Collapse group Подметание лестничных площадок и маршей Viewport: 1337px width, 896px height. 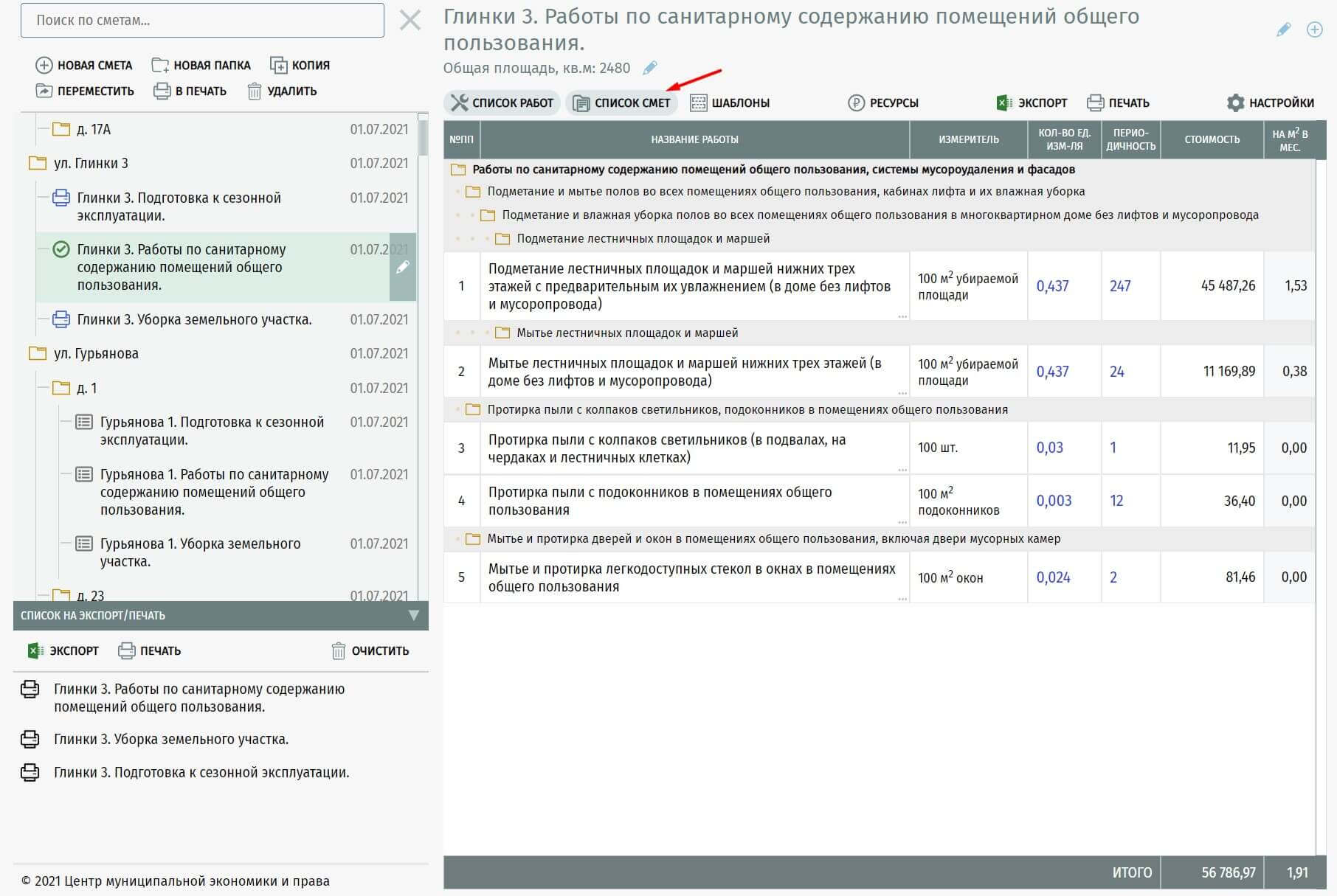(x=502, y=238)
